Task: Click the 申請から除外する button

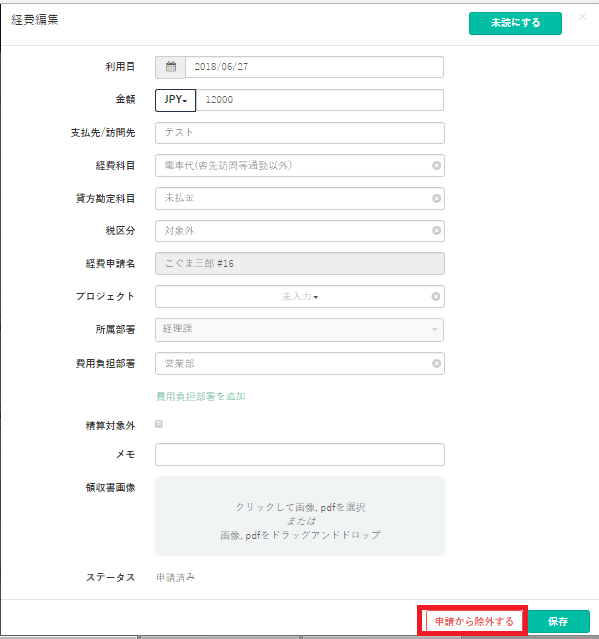Action: tap(474, 621)
